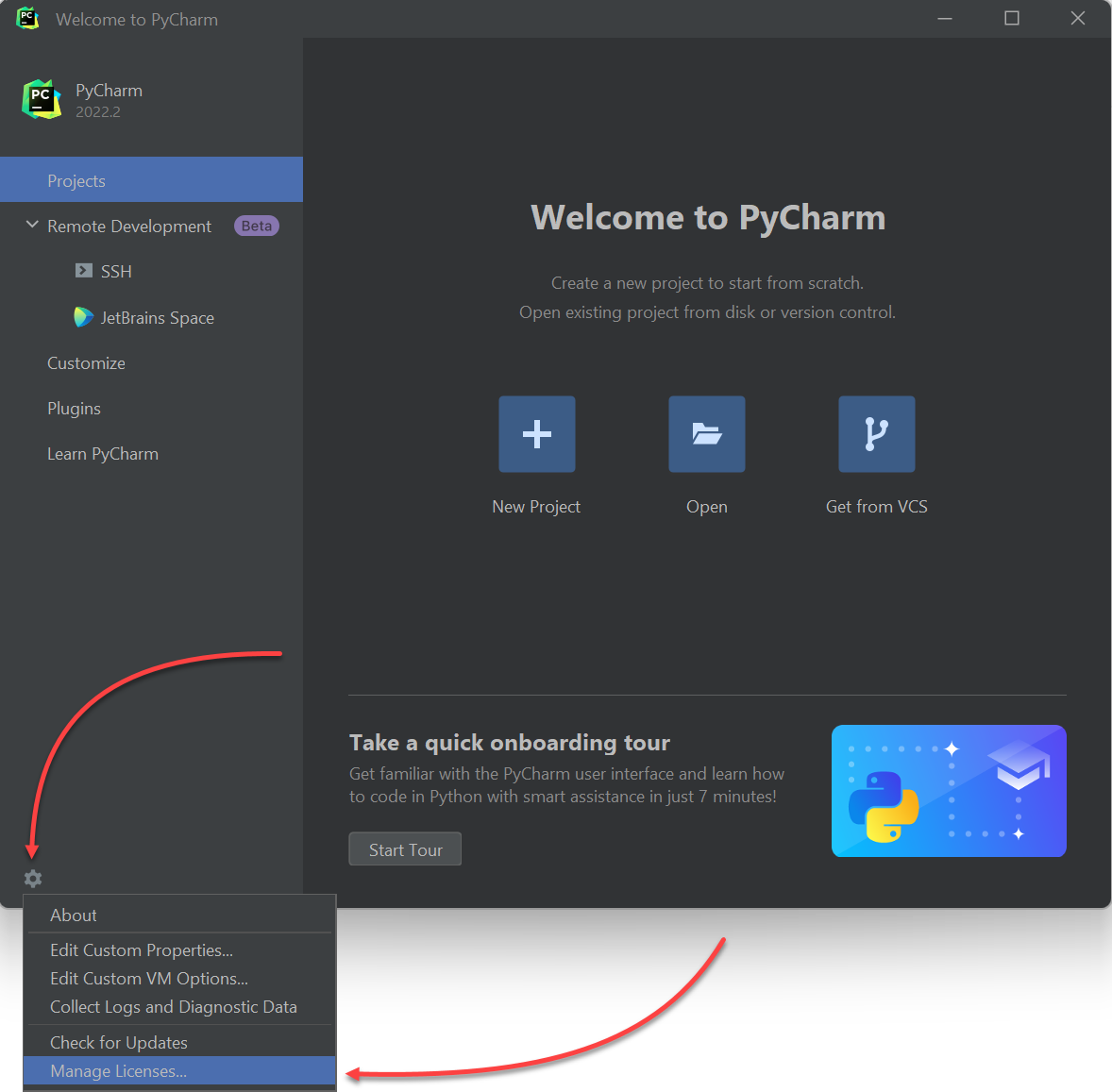The height and width of the screenshot is (1092, 1112).
Task: Open the settings gear menu
Action: pos(33,879)
